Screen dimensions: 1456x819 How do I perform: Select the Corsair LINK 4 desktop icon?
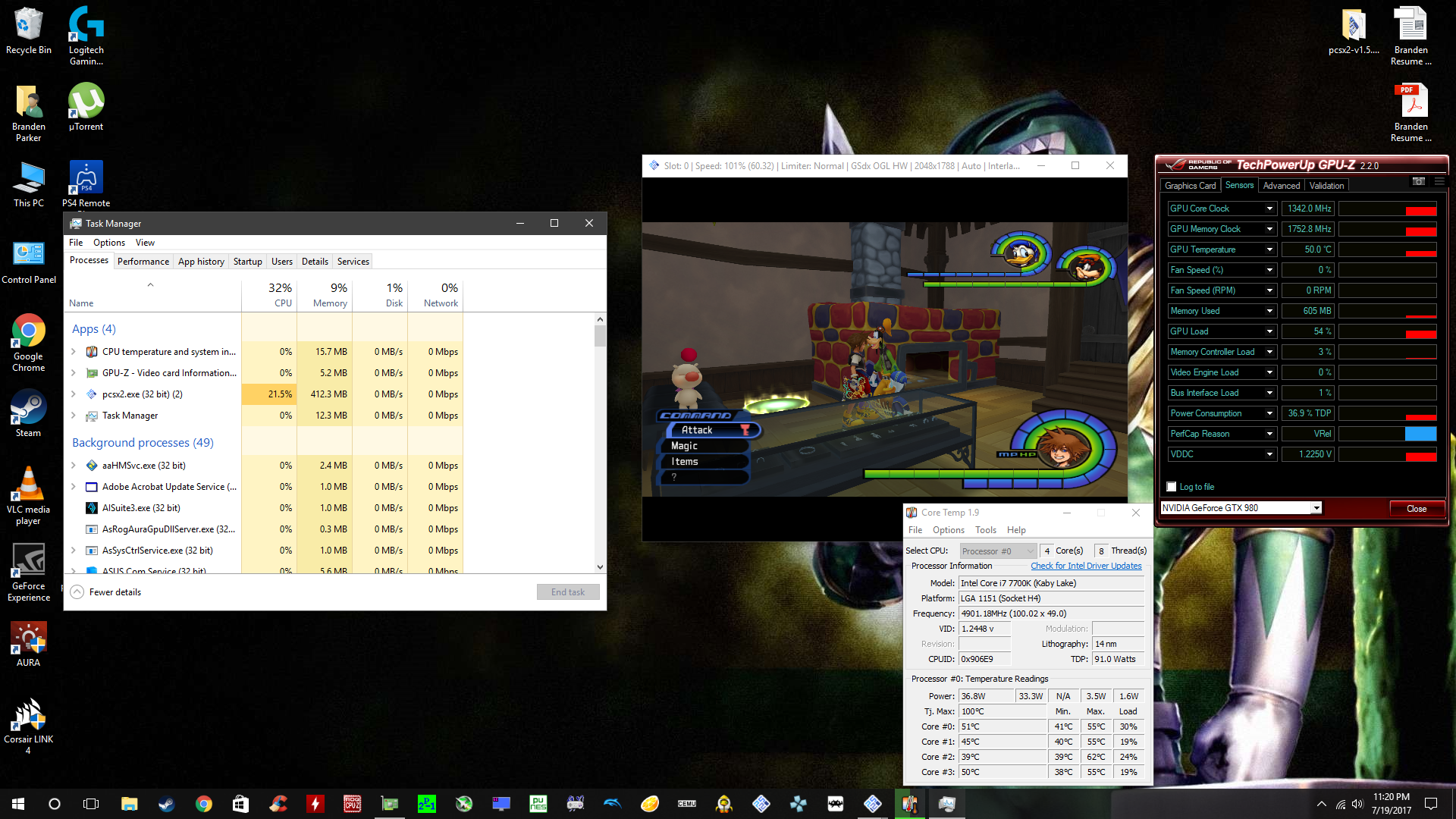[x=28, y=726]
